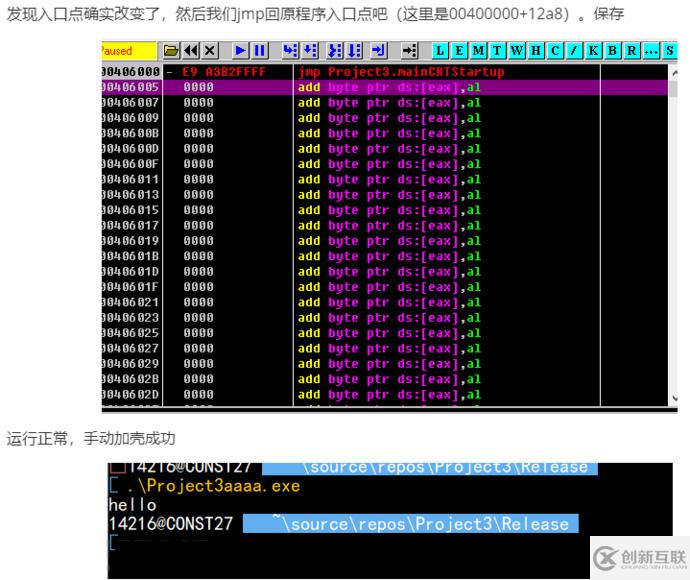The height and width of the screenshot is (580, 690).
Task: Open the Patches window (/)
Action: pos(574,51)
